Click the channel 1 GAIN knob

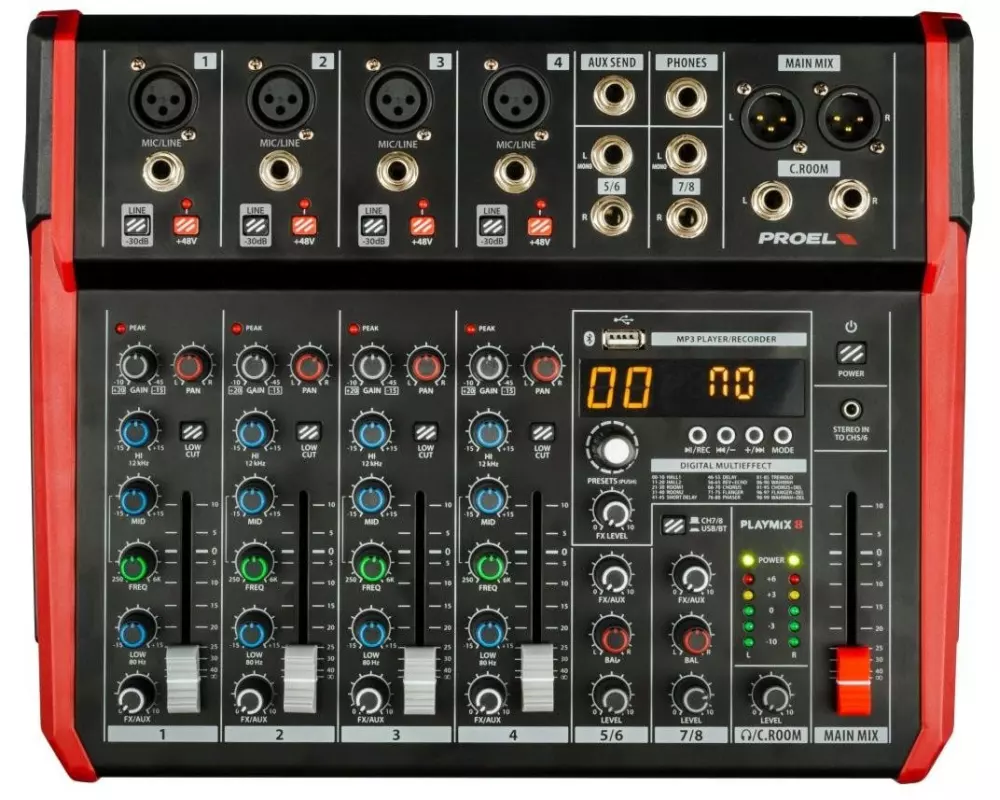point(136,365)
